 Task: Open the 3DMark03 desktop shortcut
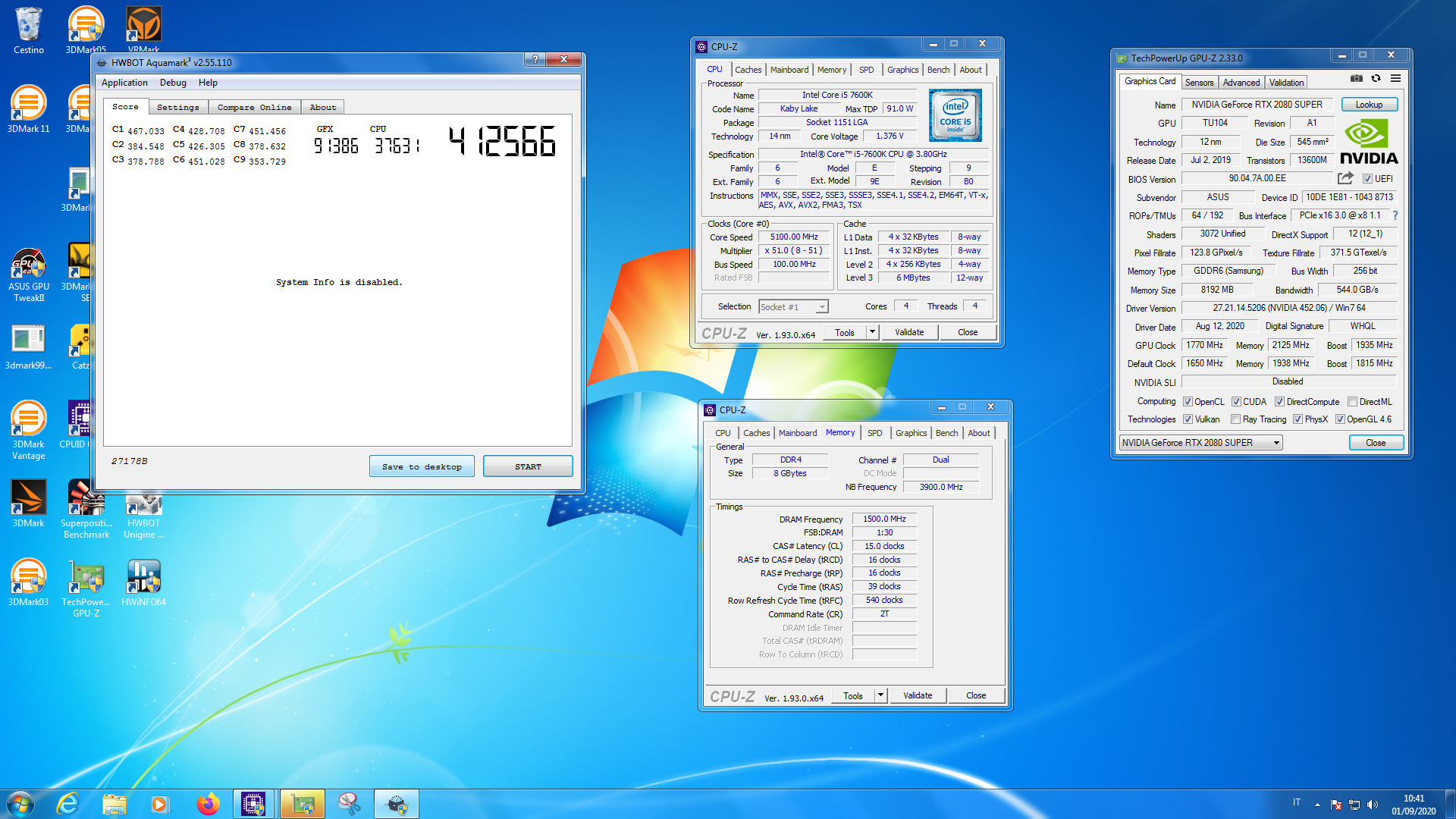(x=29, y=582)
